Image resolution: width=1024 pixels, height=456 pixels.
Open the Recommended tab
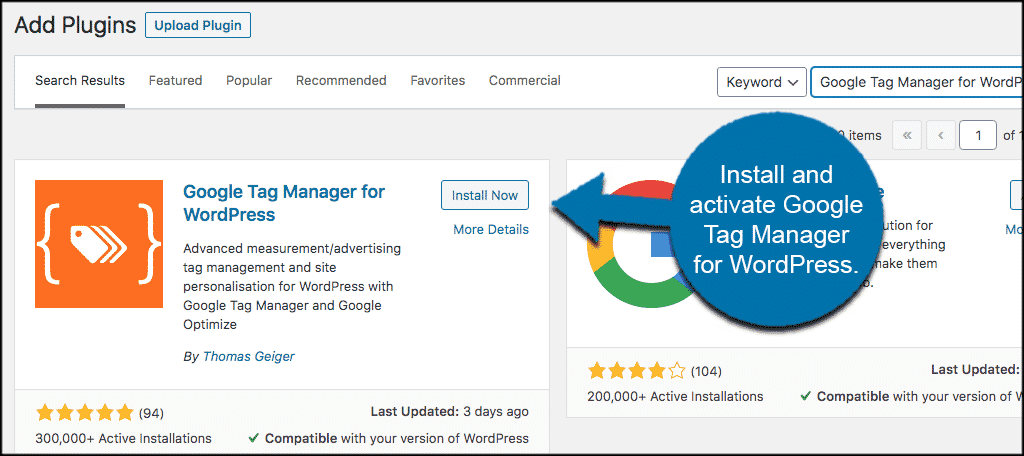[x=341, y=81]
